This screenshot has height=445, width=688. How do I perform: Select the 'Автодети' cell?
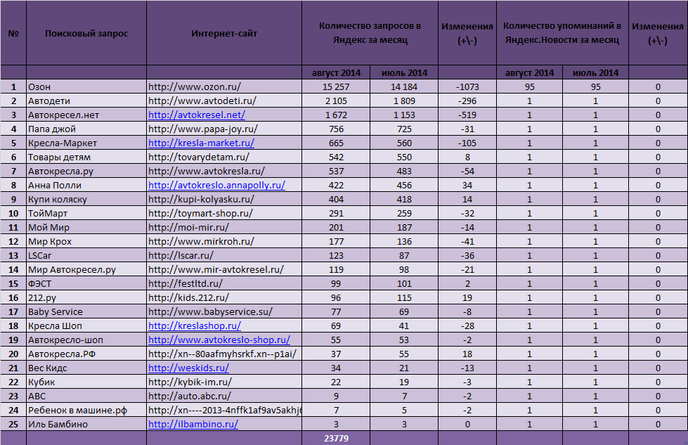(x=86, y=101)
